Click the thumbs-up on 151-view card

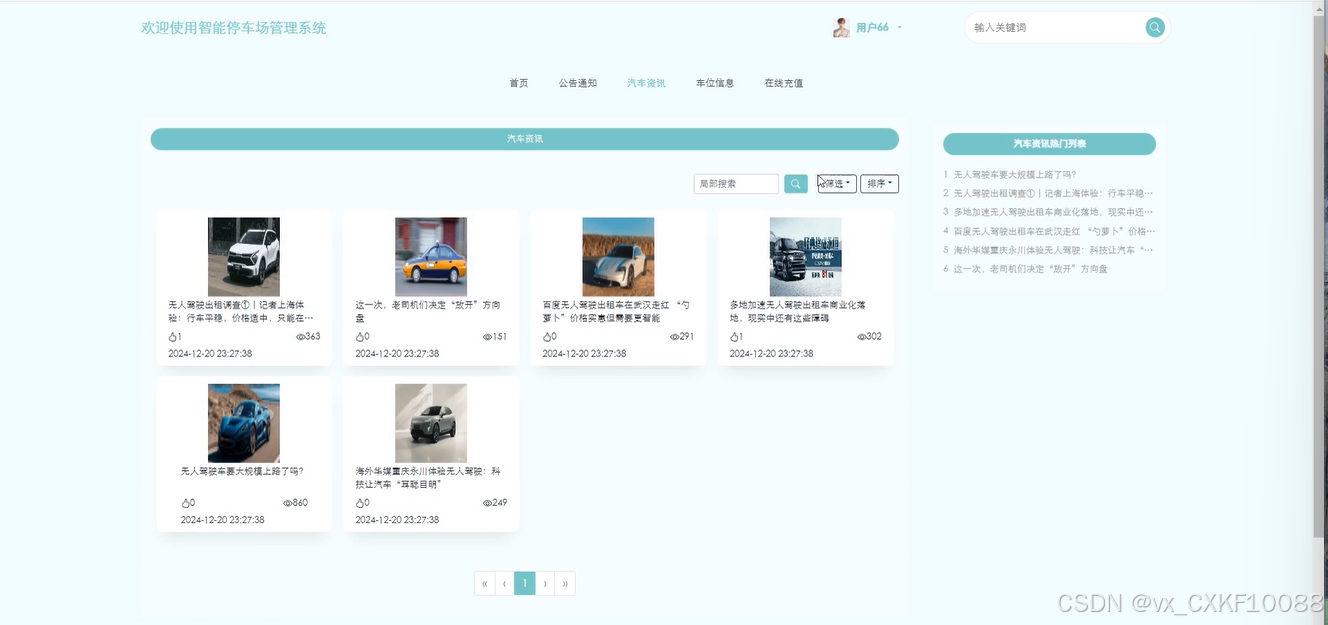[360, 337]
